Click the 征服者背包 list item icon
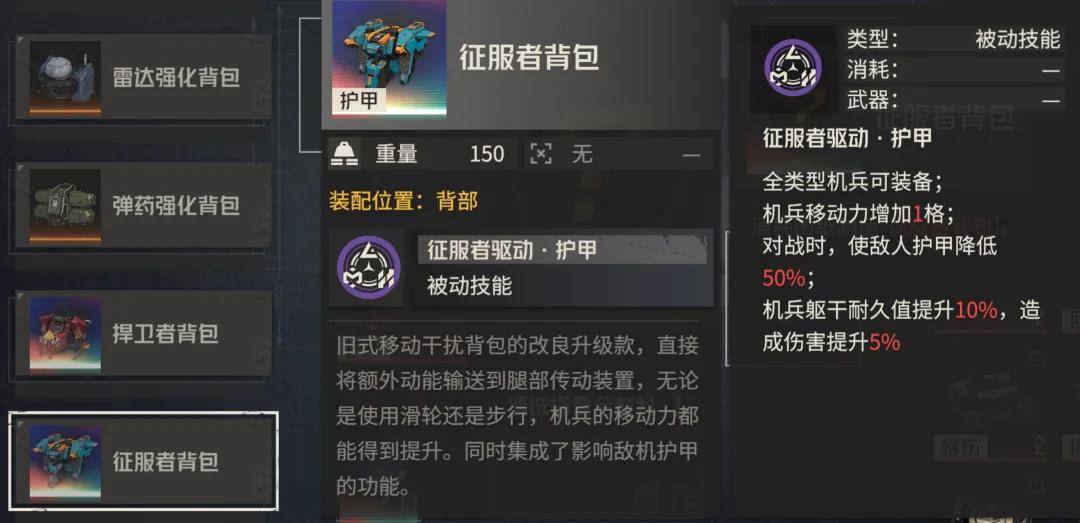The width and height of the screenshot is (1080, 523). coord(65,461)
